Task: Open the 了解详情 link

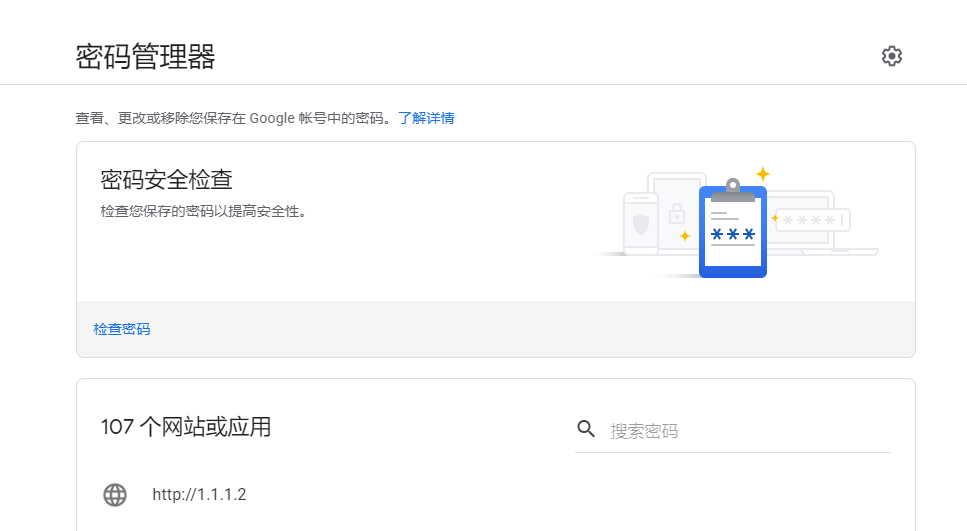Action: tap(426, 118)
